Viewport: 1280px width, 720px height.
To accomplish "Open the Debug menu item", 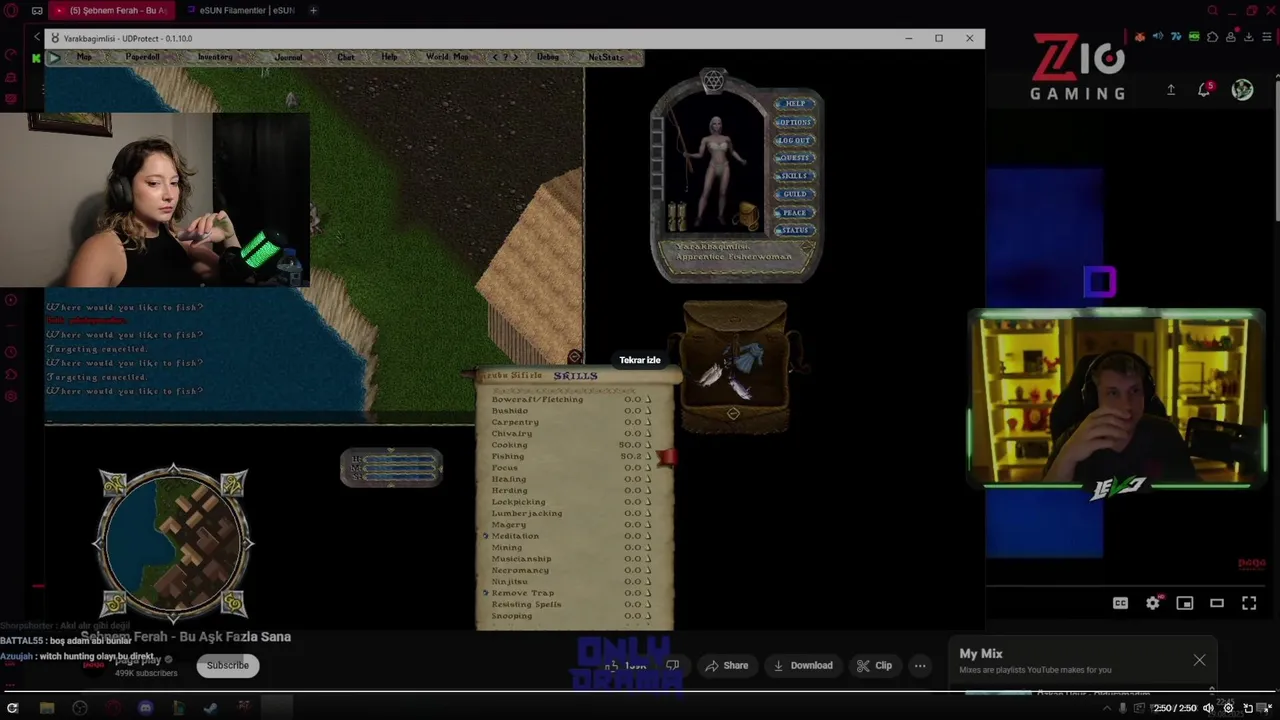I will [x=547, y=57].
